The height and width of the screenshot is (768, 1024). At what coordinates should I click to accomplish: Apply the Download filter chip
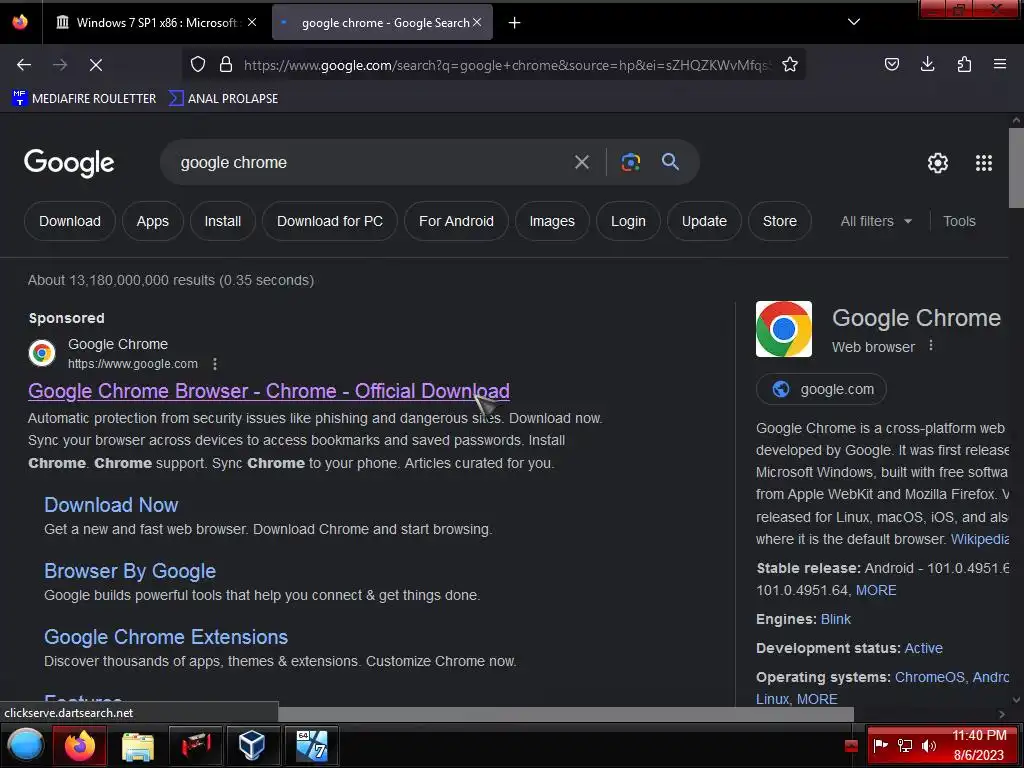click(x=70, y=221)
